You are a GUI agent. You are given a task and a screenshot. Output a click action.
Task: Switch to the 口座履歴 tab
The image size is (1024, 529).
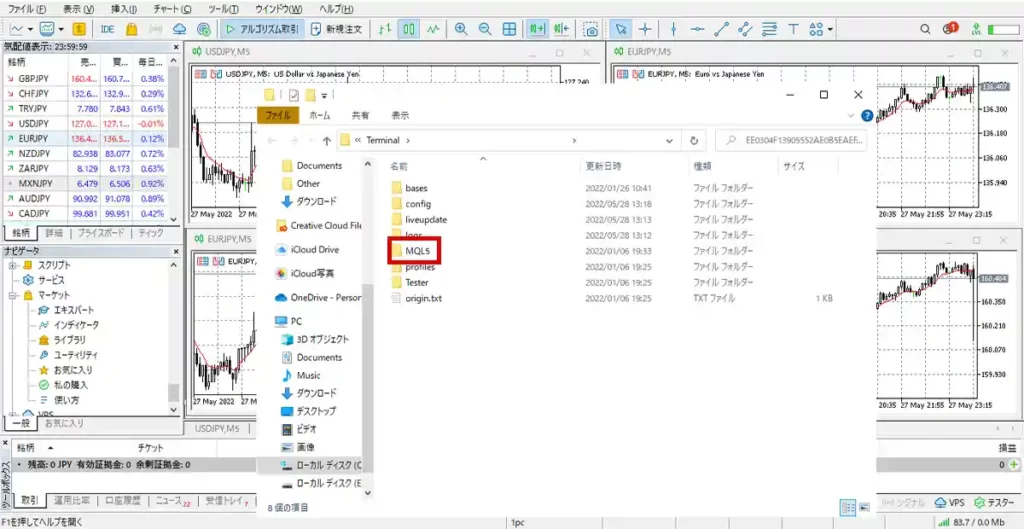pyautogui.click(x=123, y=501)
